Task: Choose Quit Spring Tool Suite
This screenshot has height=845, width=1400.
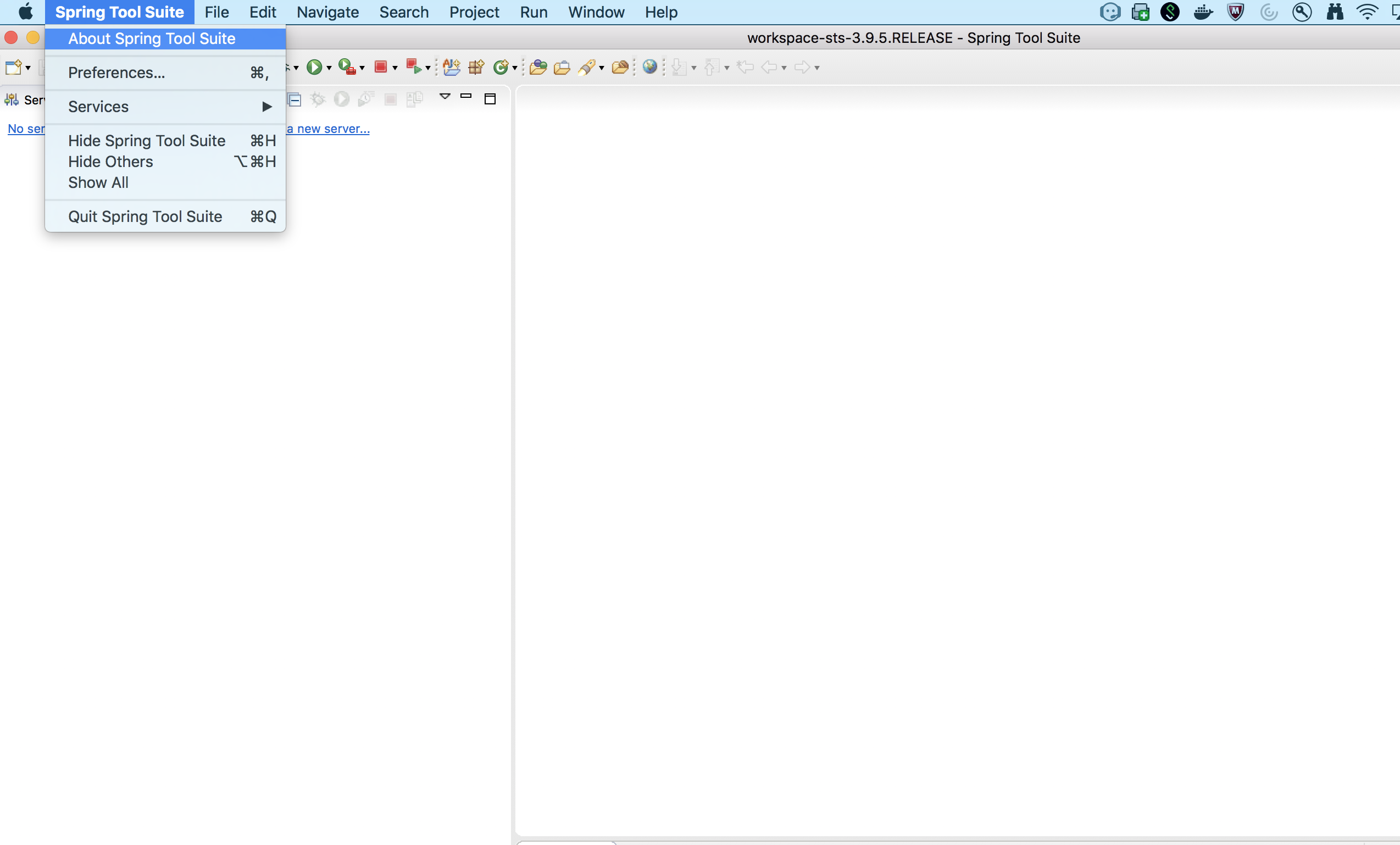Action: (x=145, y=216)
